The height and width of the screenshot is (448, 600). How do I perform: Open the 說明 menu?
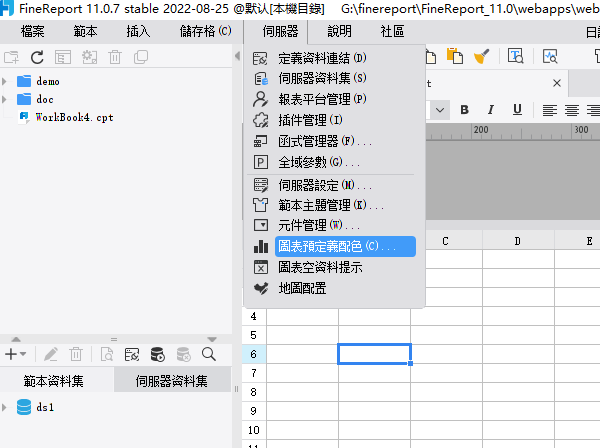[x=339, y=31]
